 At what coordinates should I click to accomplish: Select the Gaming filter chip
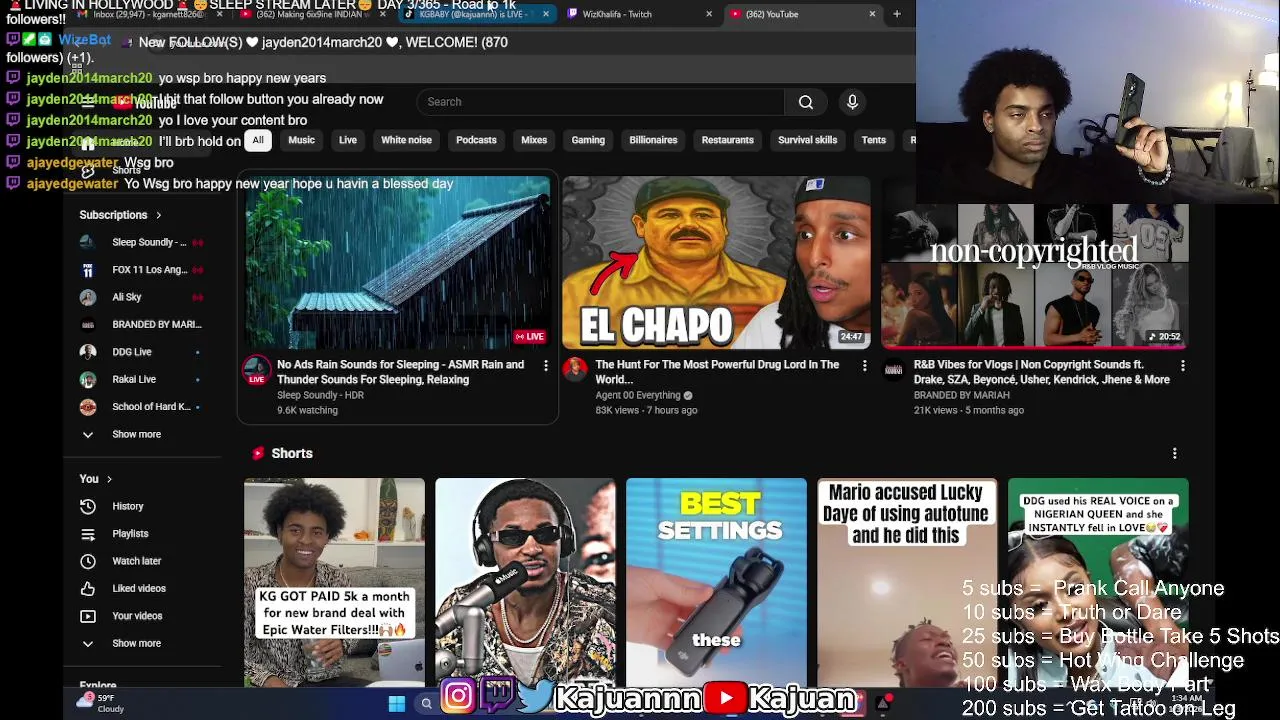coord(588,140)
